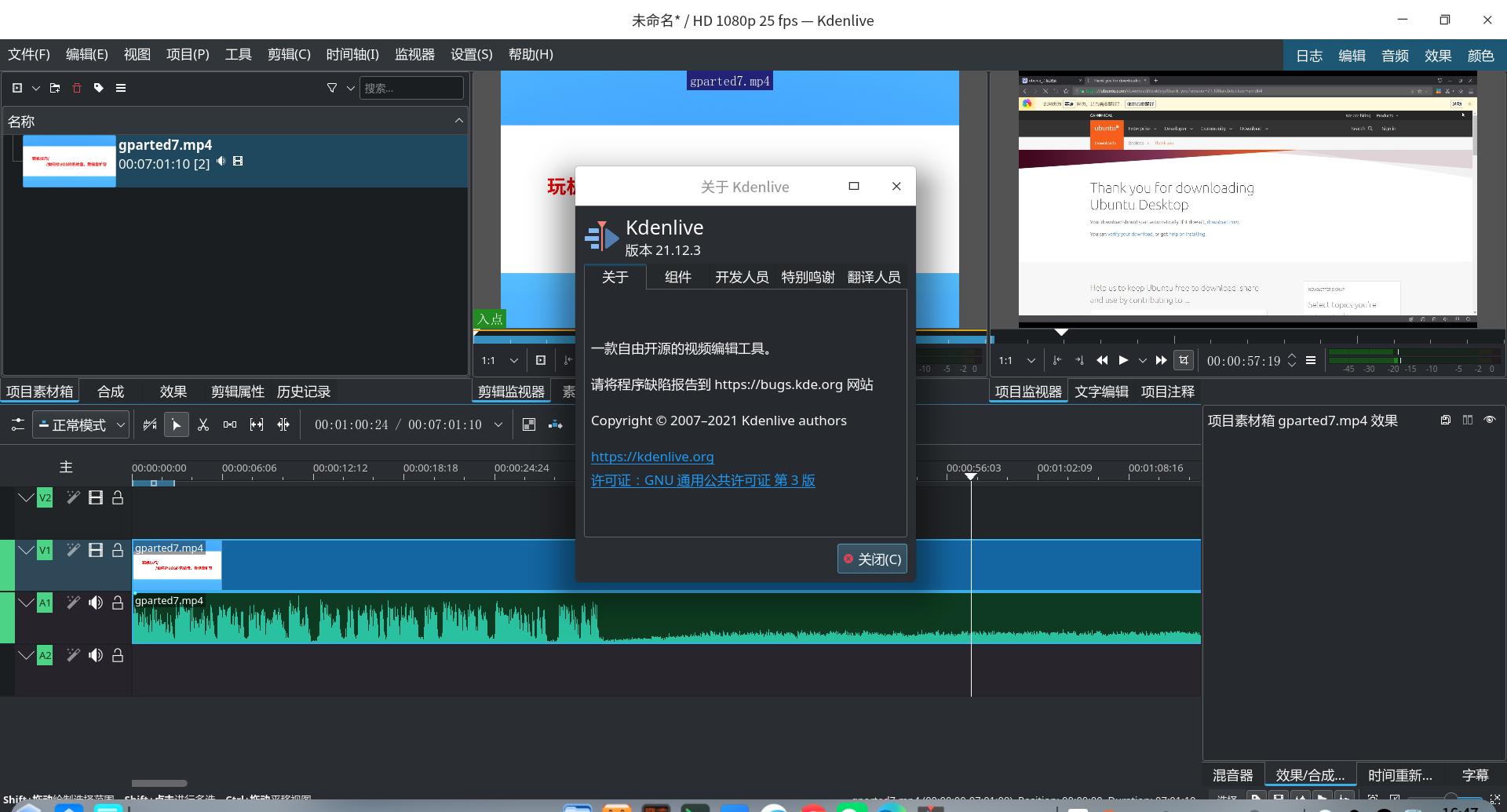Image resolution: width=1507 pixels, height=812 pixels.
Task: Select the spacer tool
Action: [230, 424]
